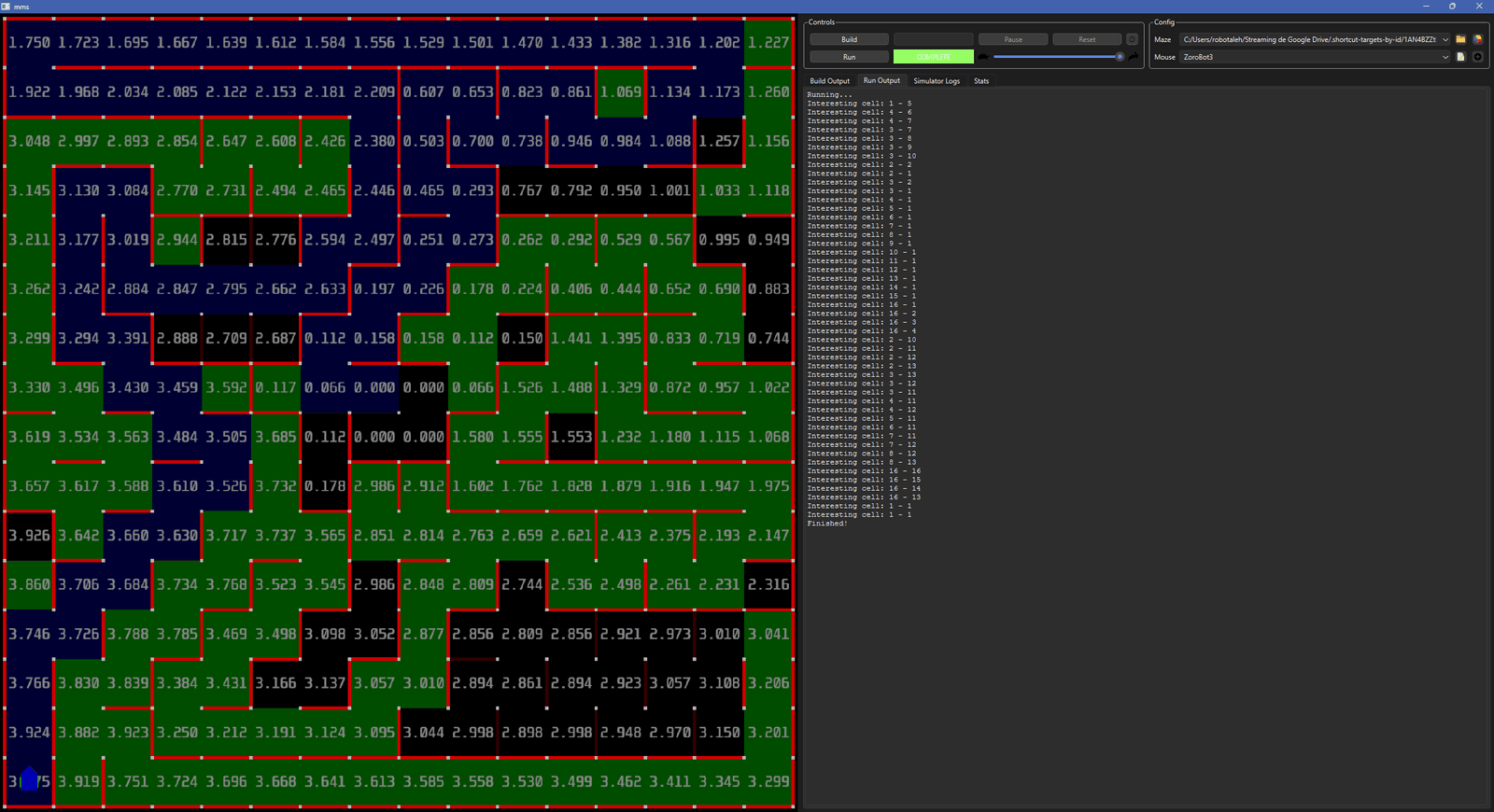The height and width of the screenshot is (812, 1494).
Task: Click maze cell showing 1.750
Action: click(29, 43)
